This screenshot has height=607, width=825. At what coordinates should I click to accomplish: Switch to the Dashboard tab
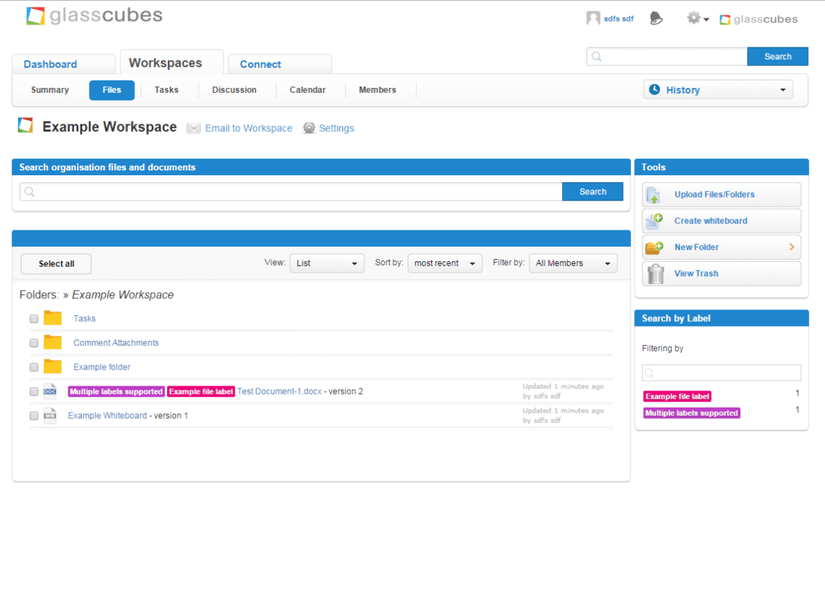pos(50,64)
